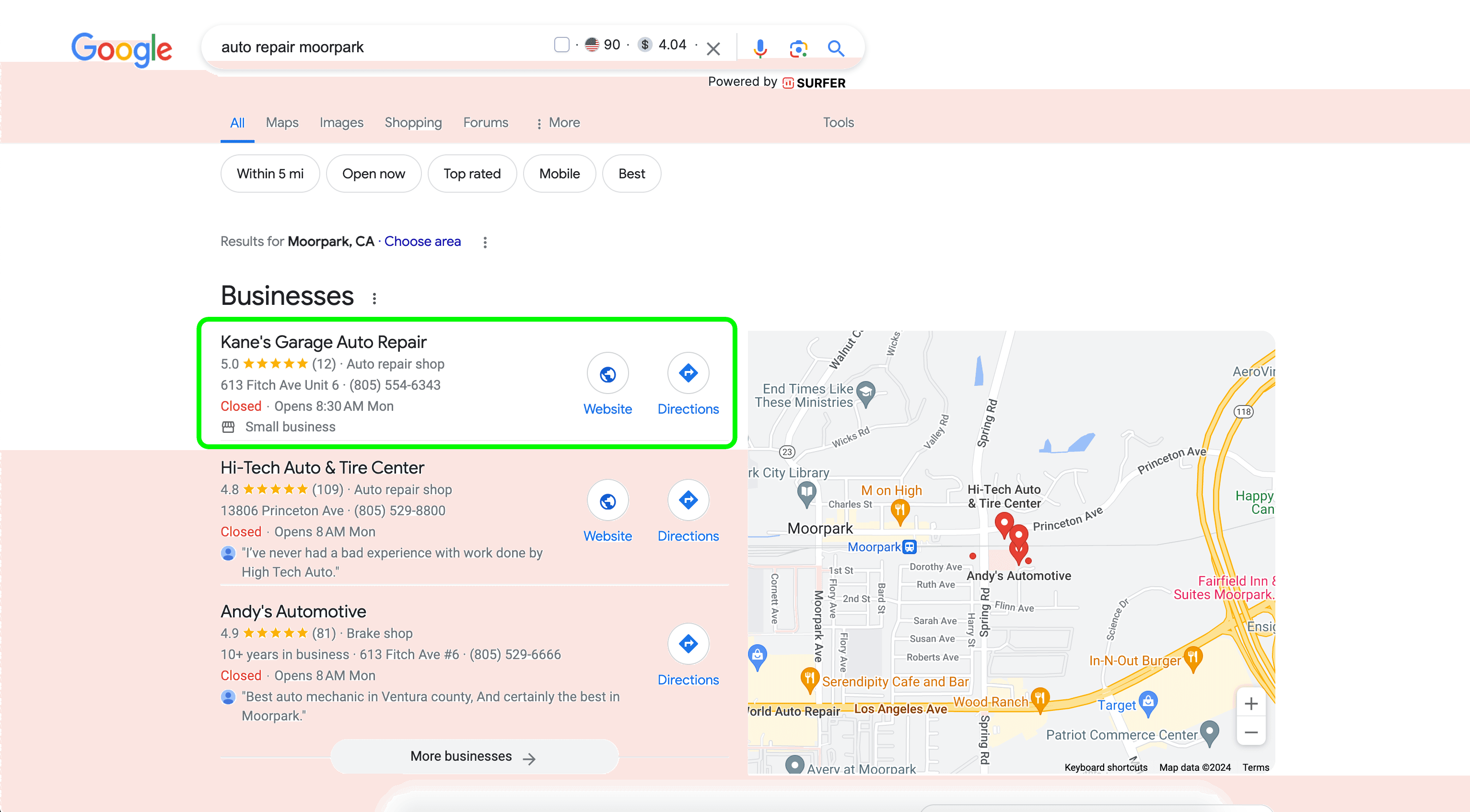Open map Keyboard shortcuts

pyautogui.click(x=1105, y=767)
